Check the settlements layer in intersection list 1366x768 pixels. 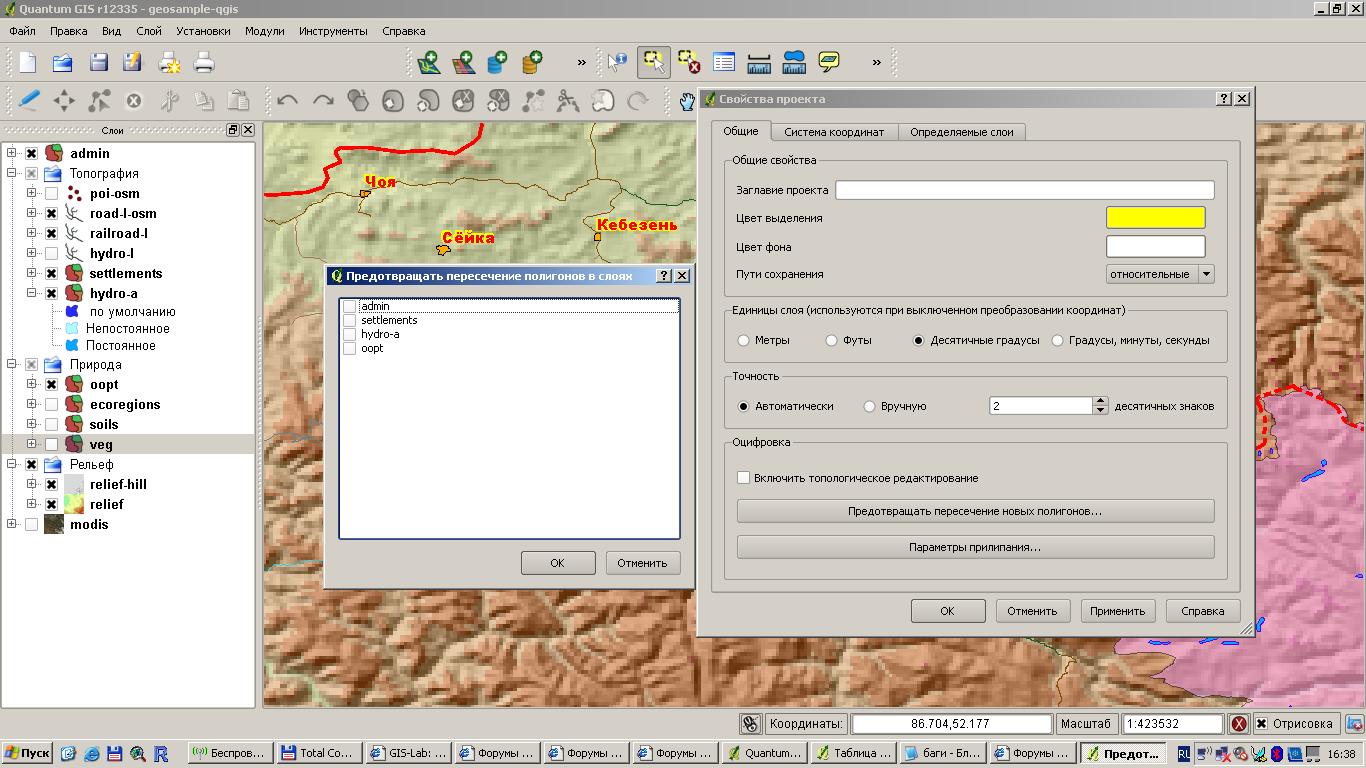(349, 320)
